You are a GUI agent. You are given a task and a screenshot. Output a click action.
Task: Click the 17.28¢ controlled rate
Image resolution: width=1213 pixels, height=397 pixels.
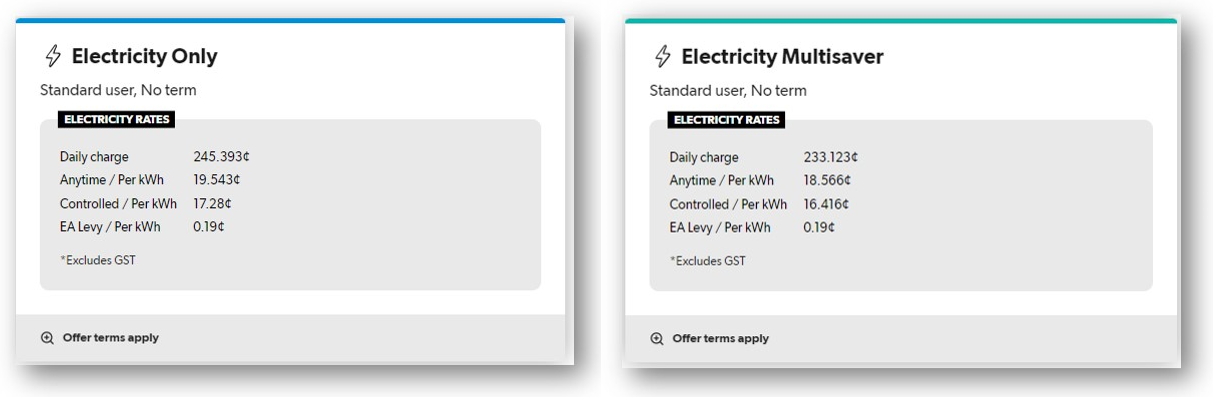tap(212, 203)
